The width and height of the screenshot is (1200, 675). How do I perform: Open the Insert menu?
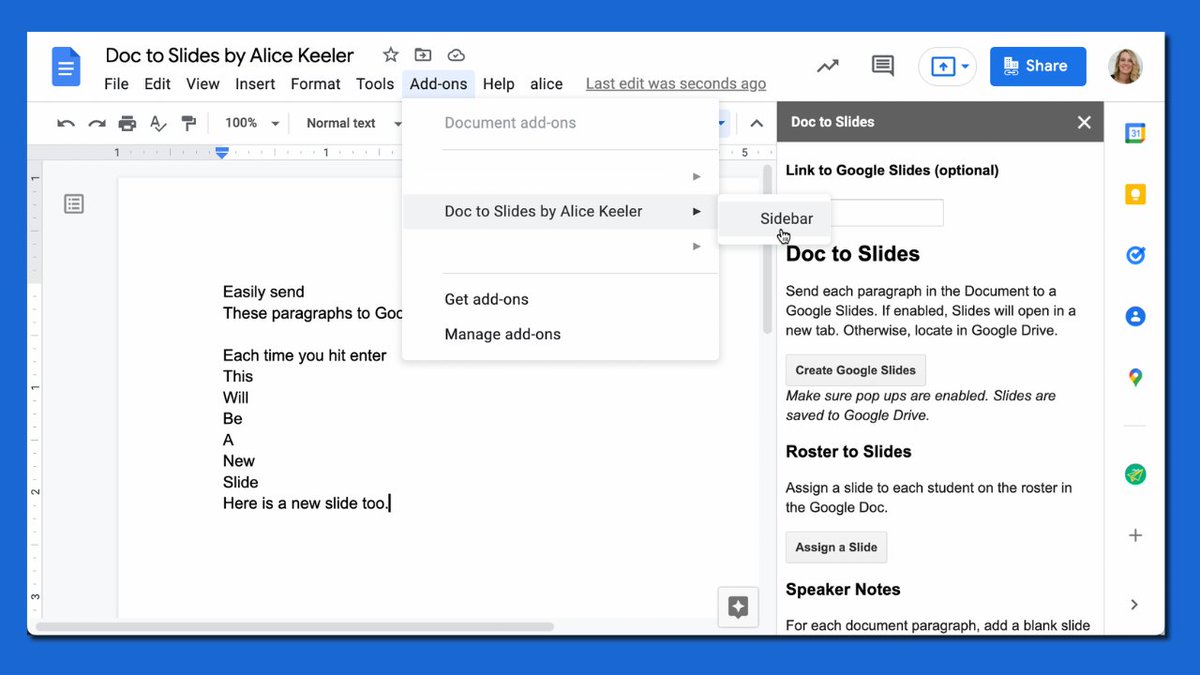[x=255, y=84]
